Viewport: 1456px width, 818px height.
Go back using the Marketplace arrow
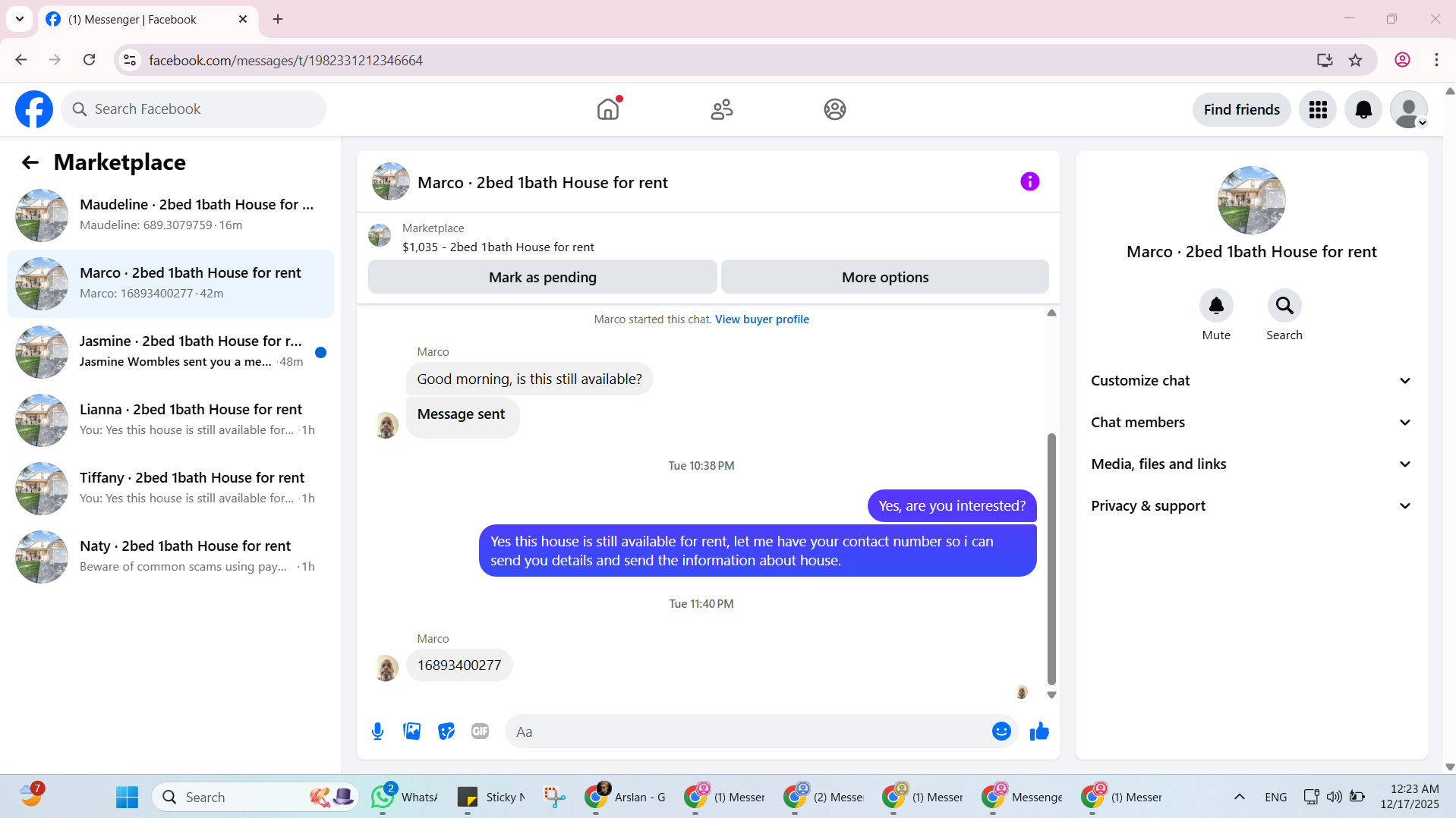30,162
